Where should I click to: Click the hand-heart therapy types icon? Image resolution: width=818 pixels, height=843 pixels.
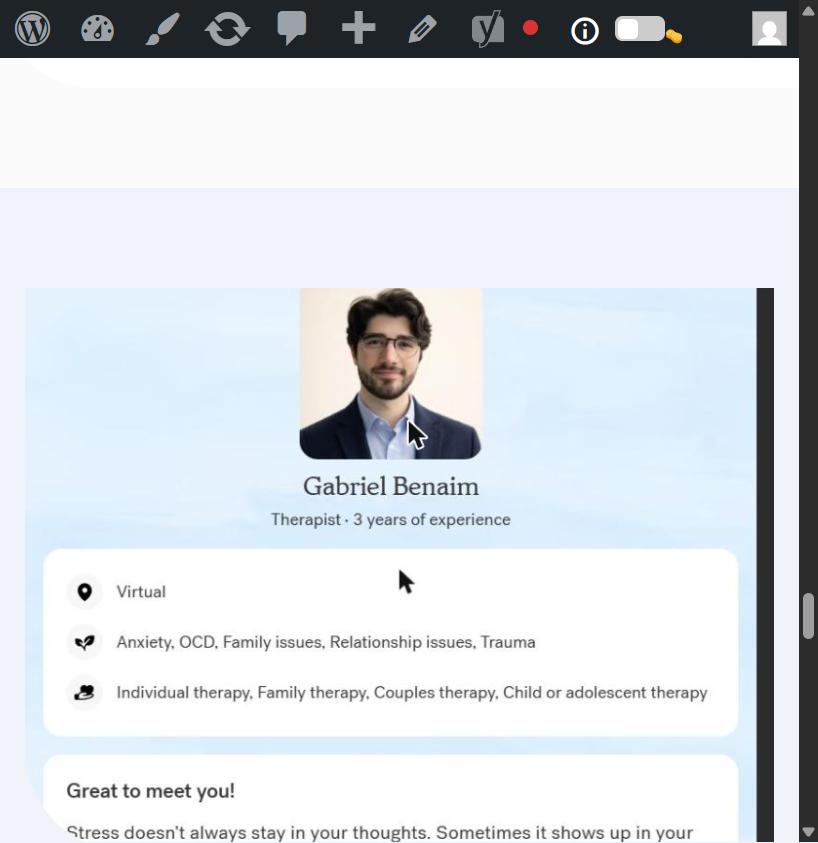point(84,692)
